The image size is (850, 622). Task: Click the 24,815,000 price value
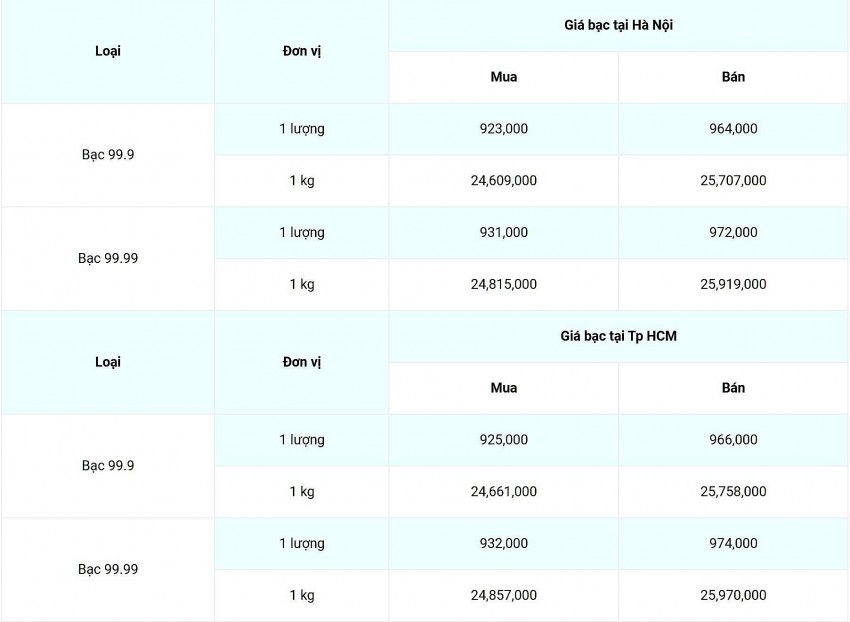point(504,284)
